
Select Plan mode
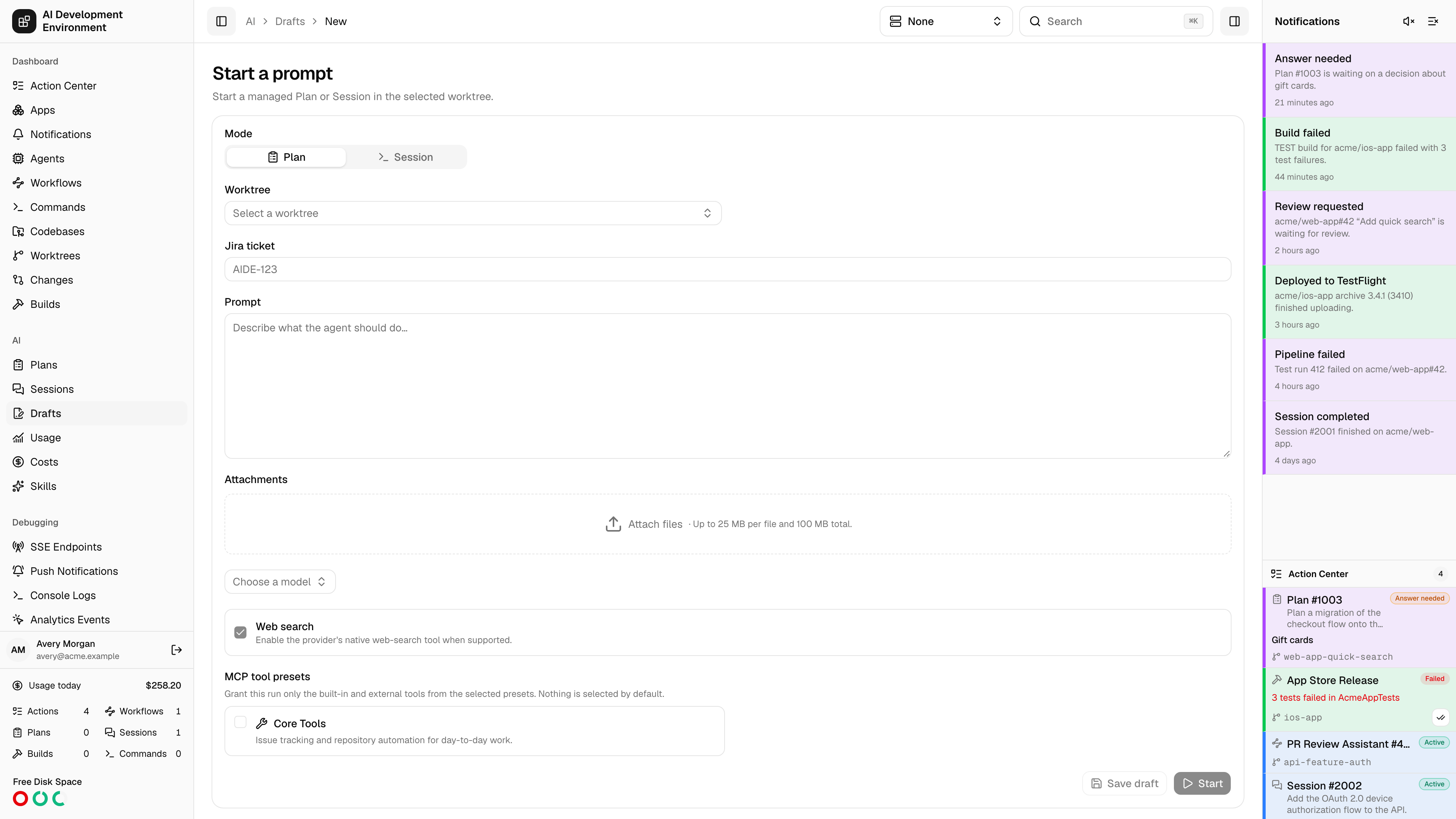click(x=286, y=157)
